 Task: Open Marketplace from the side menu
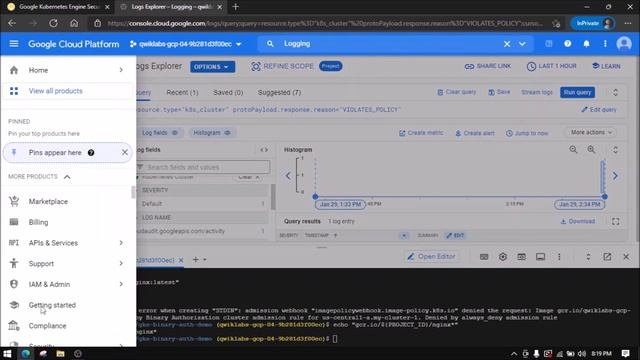[x=48, y=202]
